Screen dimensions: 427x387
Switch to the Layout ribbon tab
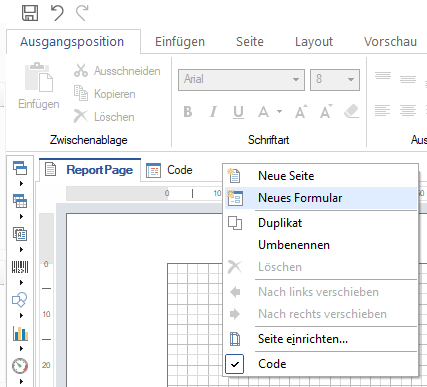(314, 42)
